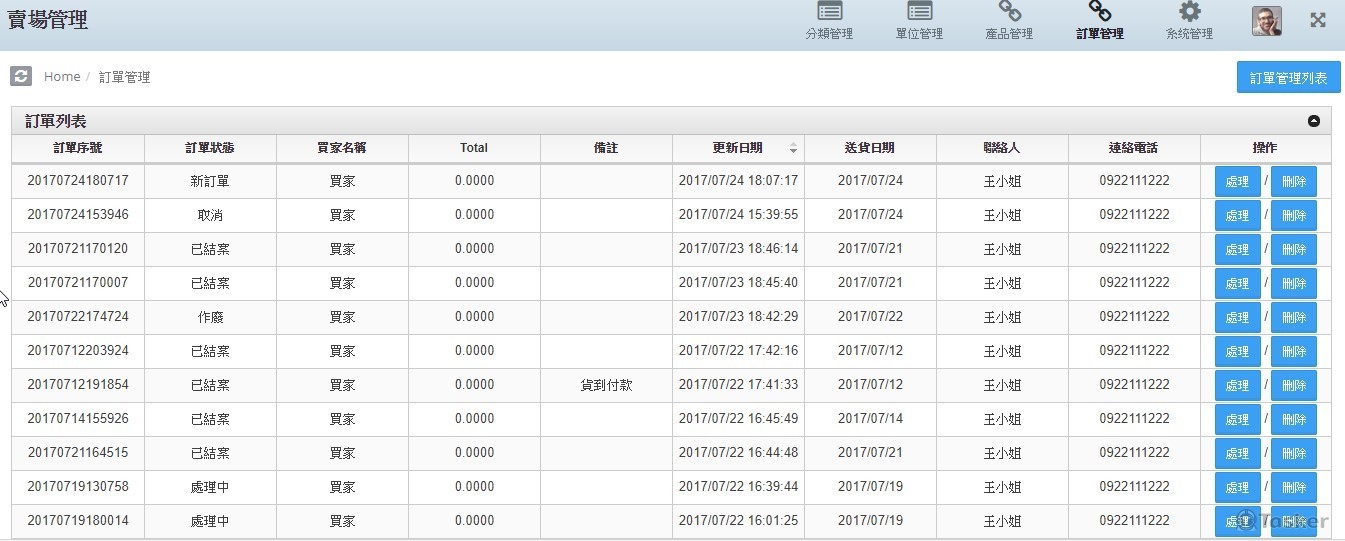Sort the table by 訂單狀態 header

point(210,148)
